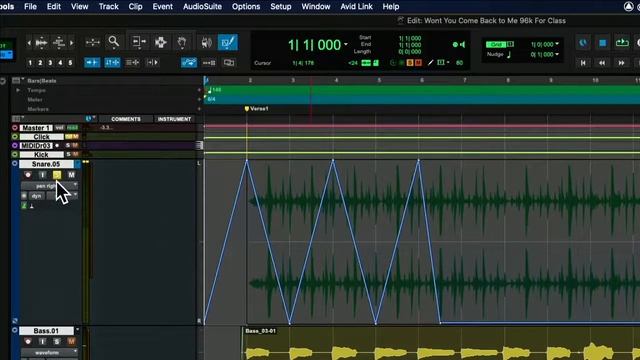Click the right zoom-in arrow
Viewport: 640px width, 360px height.
tap(72, 43)
